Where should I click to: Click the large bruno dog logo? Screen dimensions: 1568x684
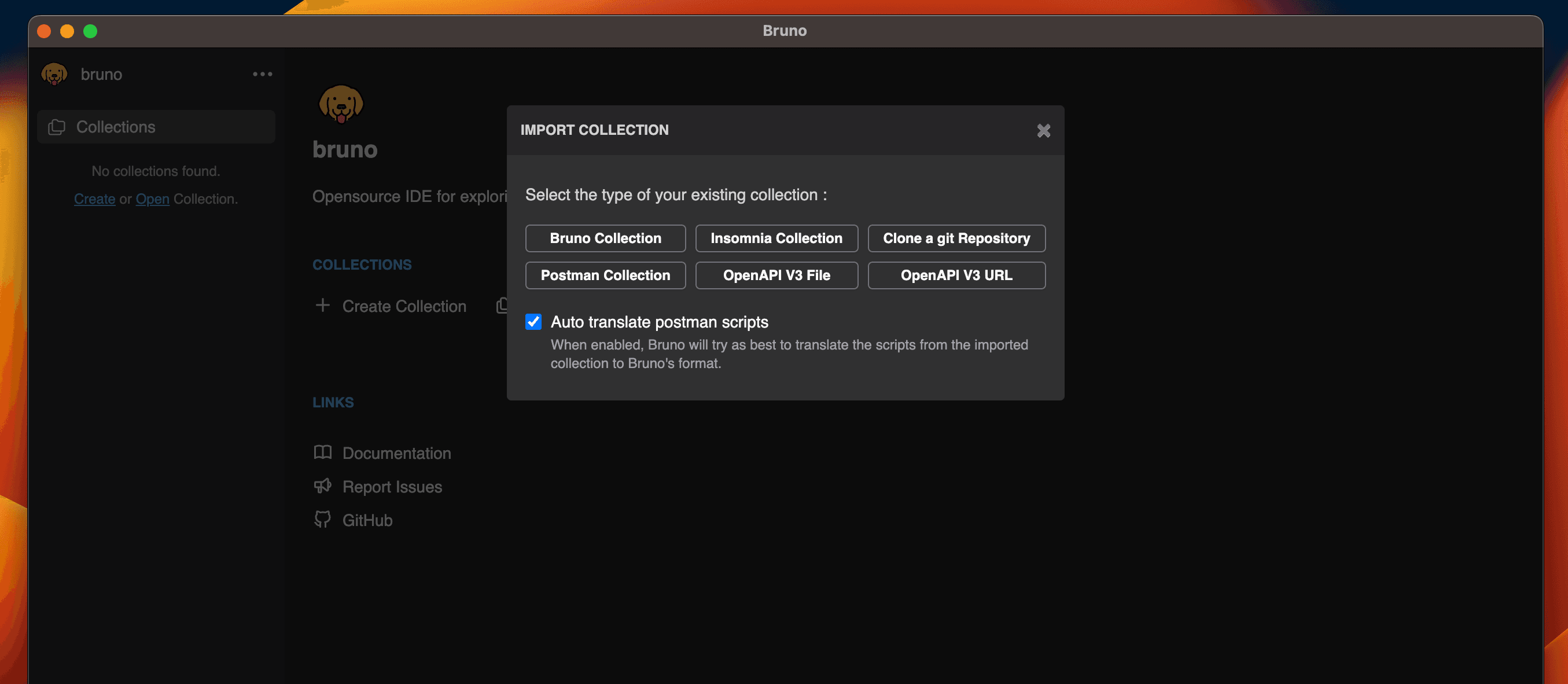[x=341, y=104]
